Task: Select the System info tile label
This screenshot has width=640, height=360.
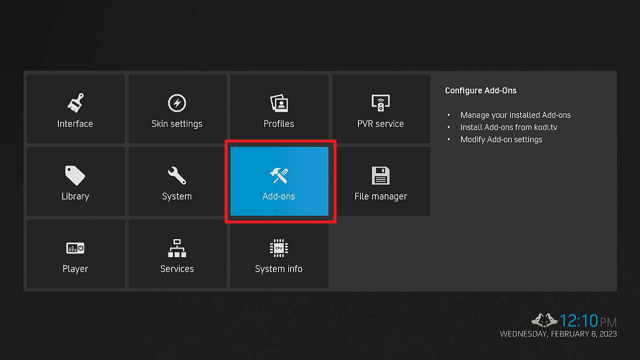Action: 279,269
